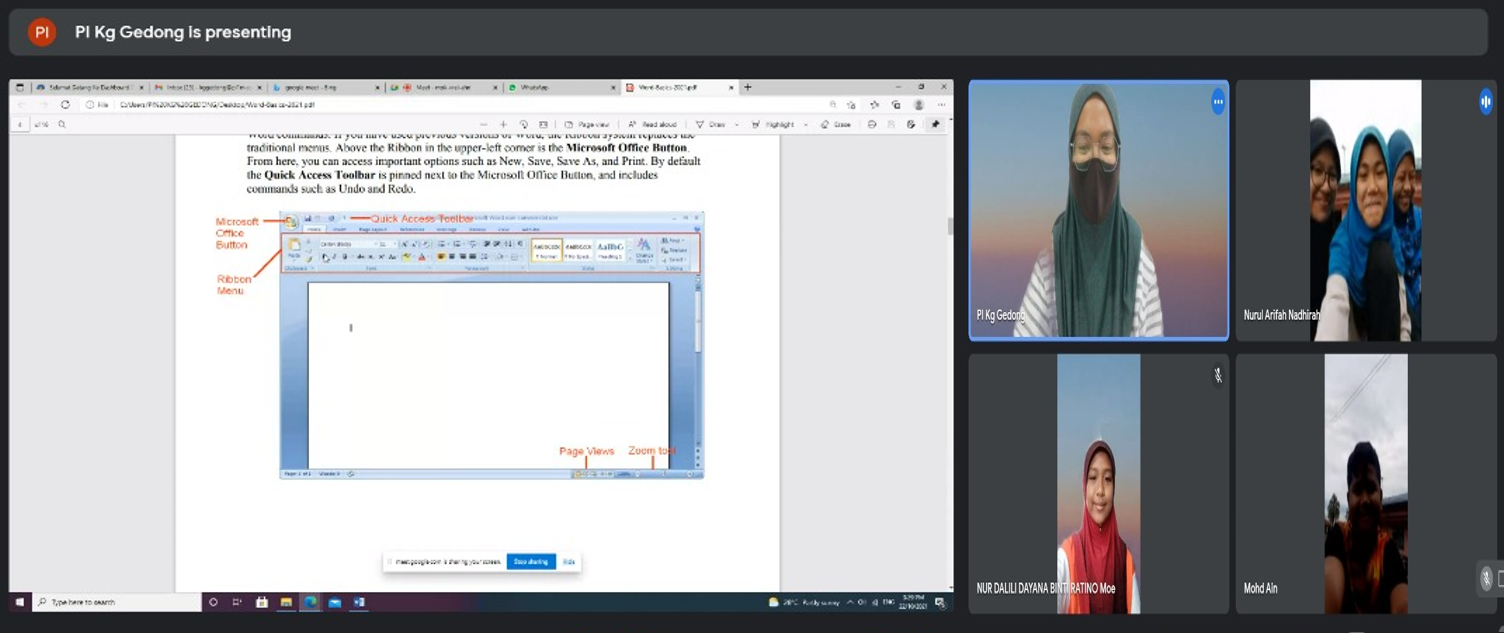
Task: Click the Stop sharing button
Action: click(531, 562)
